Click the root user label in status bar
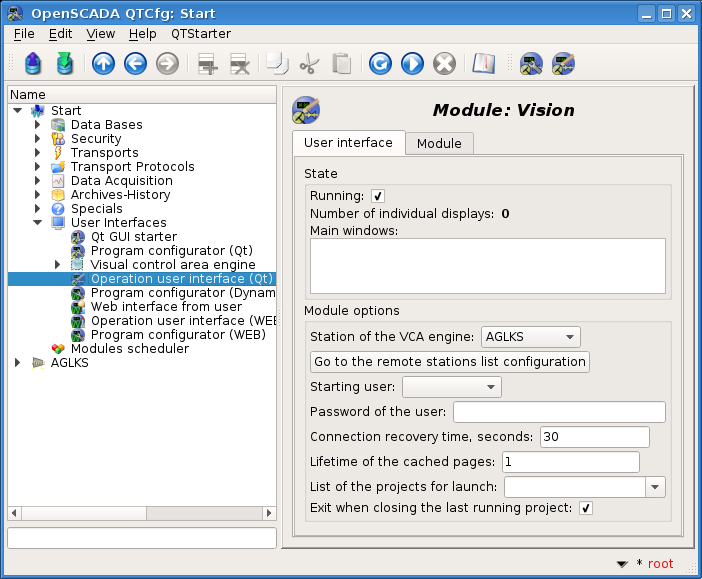Screen dimensions: 702x579 point(660,563)
